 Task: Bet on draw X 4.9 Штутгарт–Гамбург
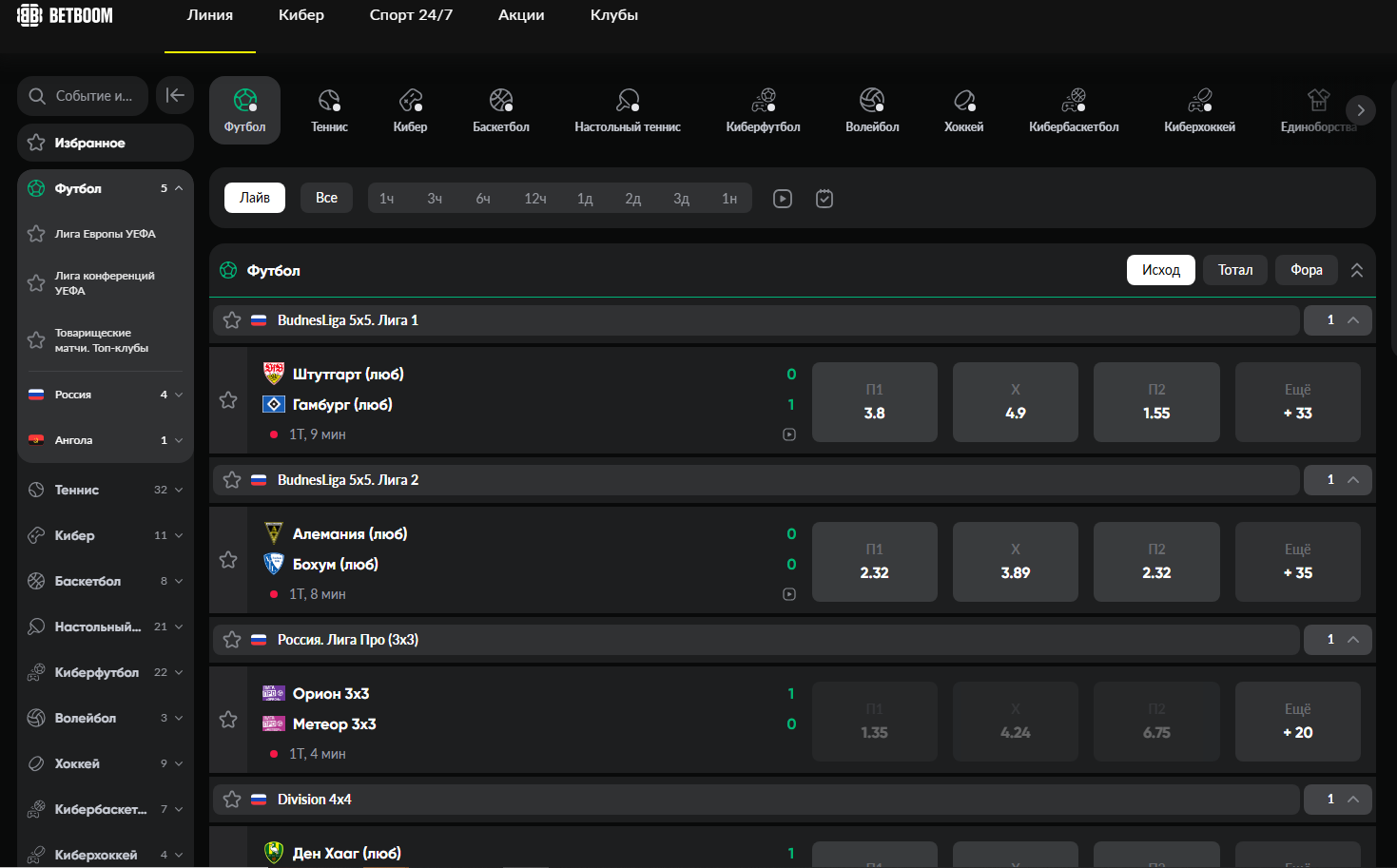tap(1016, 402)
